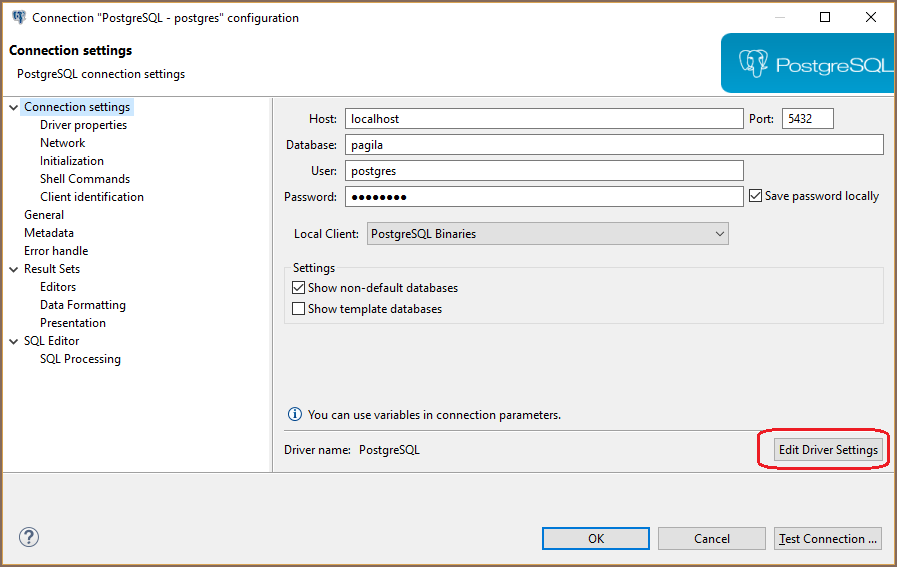Click inside the Host input field
Image resolution: width=897 pixels, height=567 pixels.
point(543,119)
